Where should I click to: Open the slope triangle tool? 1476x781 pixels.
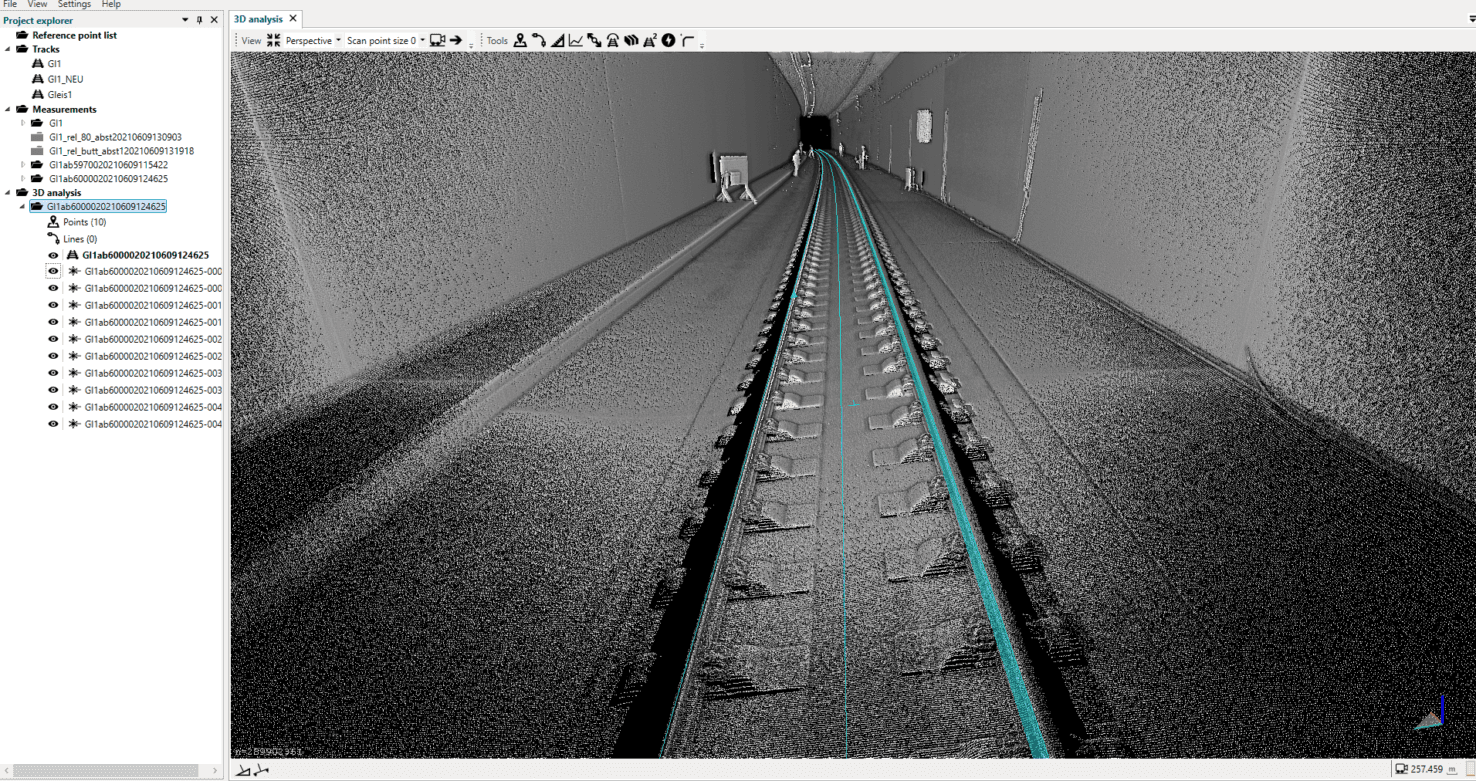557,41
